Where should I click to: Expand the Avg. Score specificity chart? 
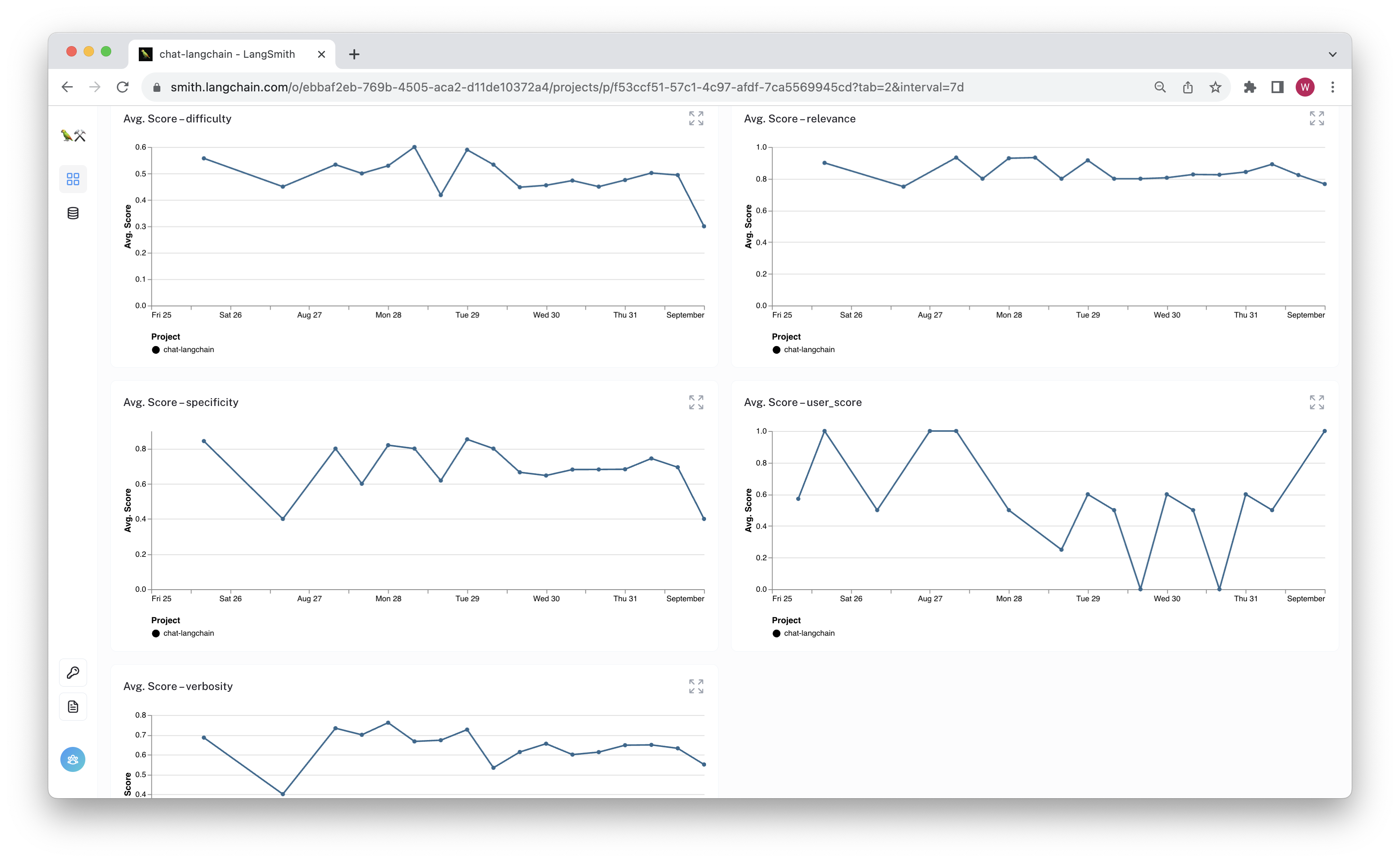pyautogui.click(x=696, y=403)
